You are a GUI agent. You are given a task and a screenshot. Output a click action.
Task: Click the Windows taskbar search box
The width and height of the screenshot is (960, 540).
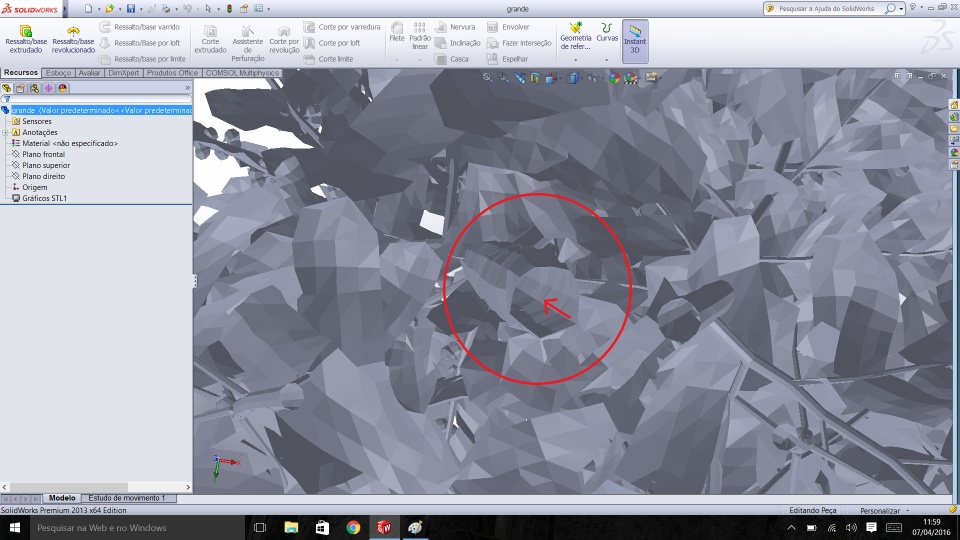click(137, 527)
